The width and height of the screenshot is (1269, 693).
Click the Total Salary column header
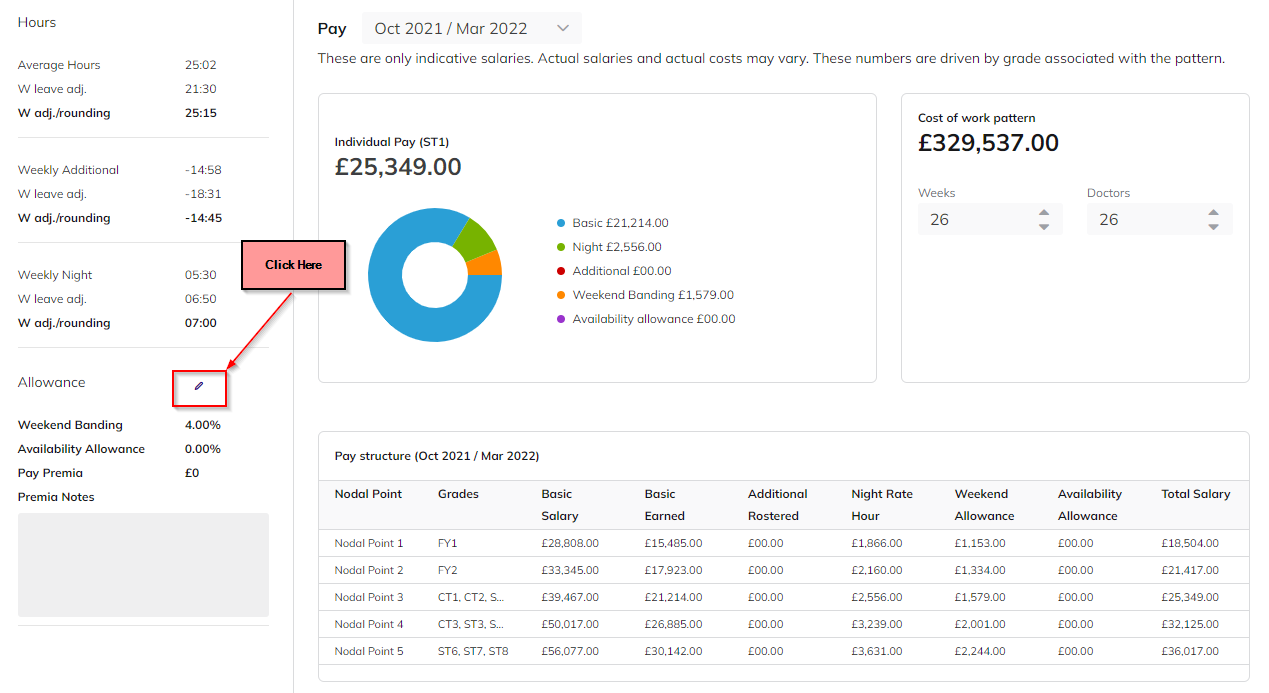tap(1196, 494)
